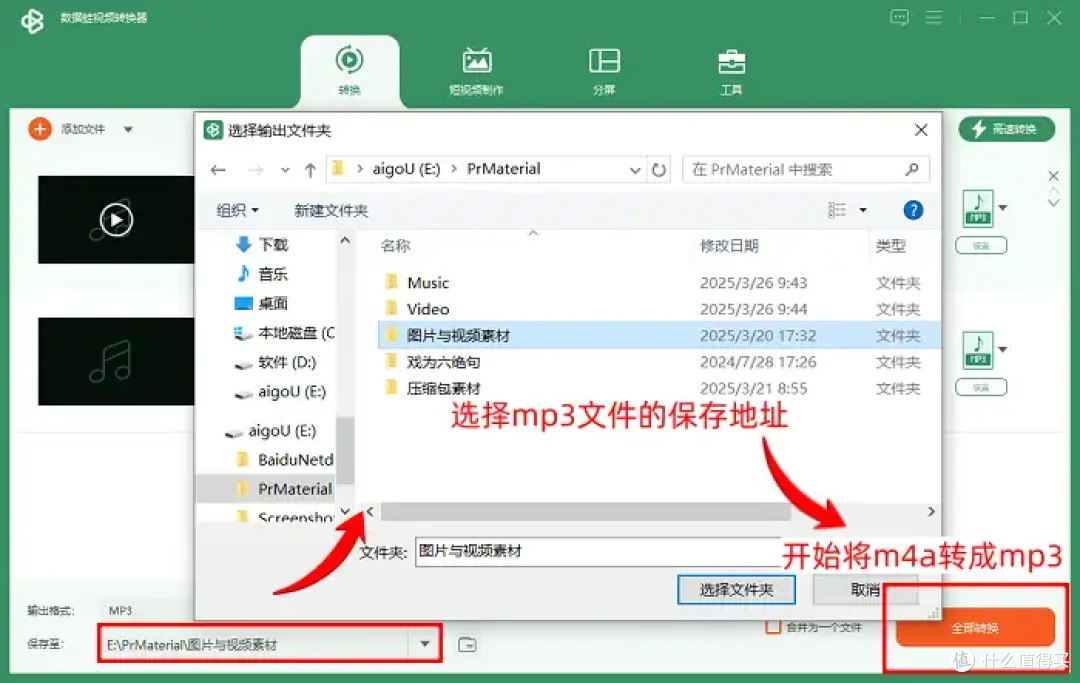The image size is (1080, 683).
Task: Click forward arrow in folder dialog
Action: [256, 169]
